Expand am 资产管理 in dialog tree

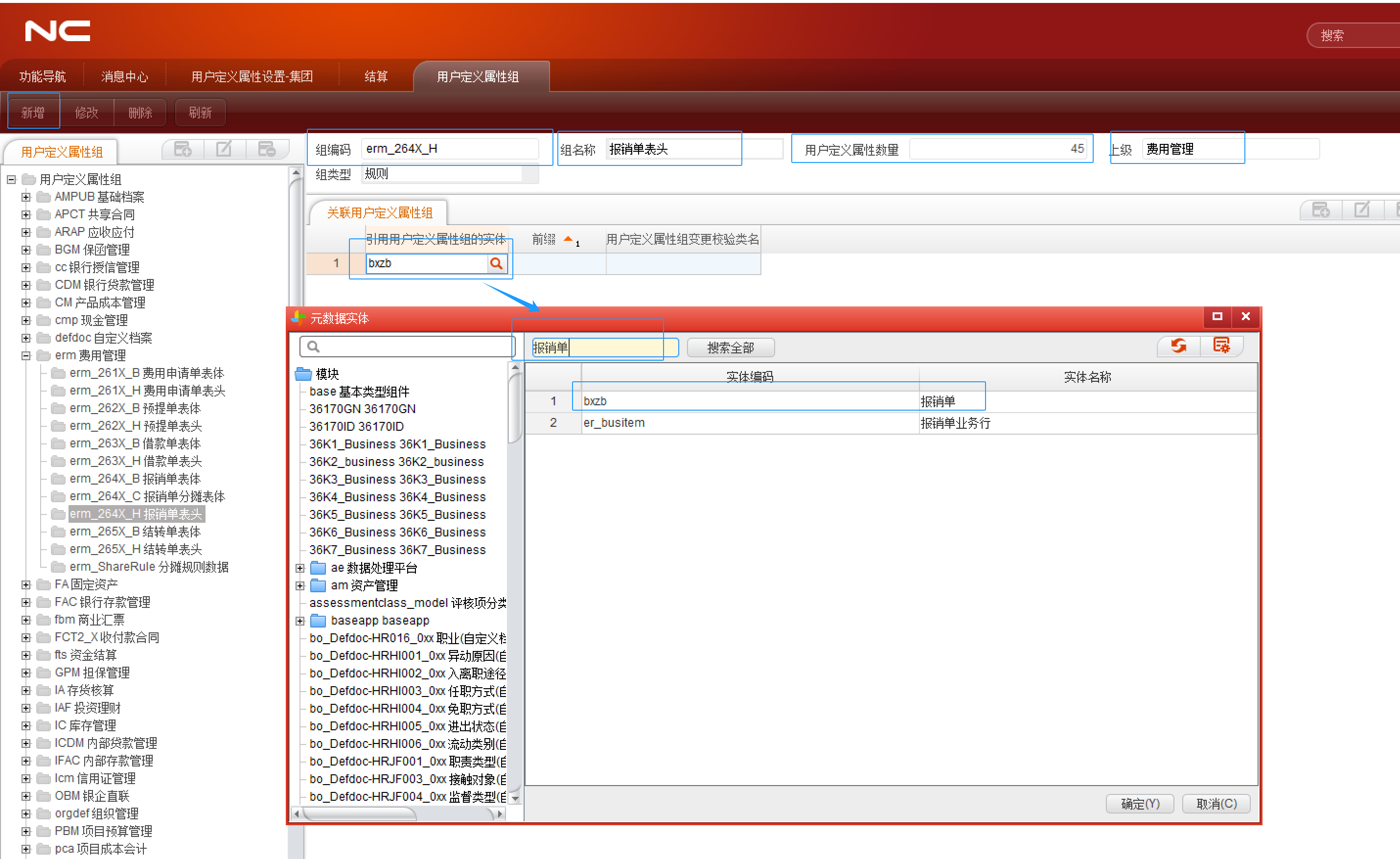click(300, 585)
